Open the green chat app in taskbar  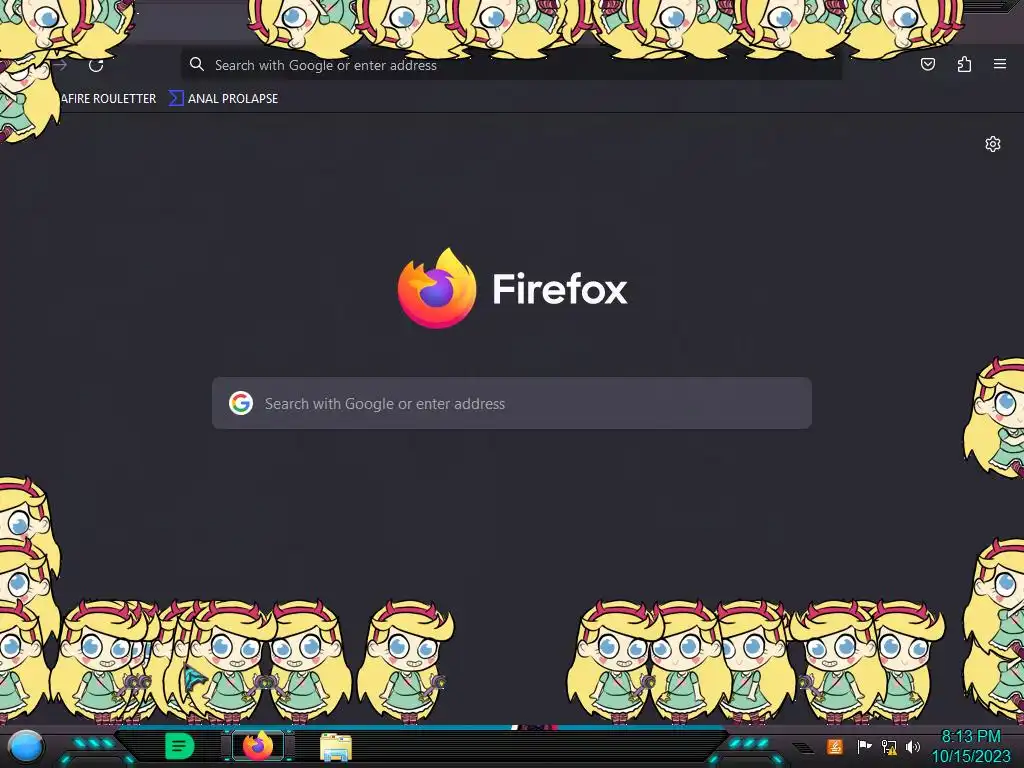[x=179, y=746]
